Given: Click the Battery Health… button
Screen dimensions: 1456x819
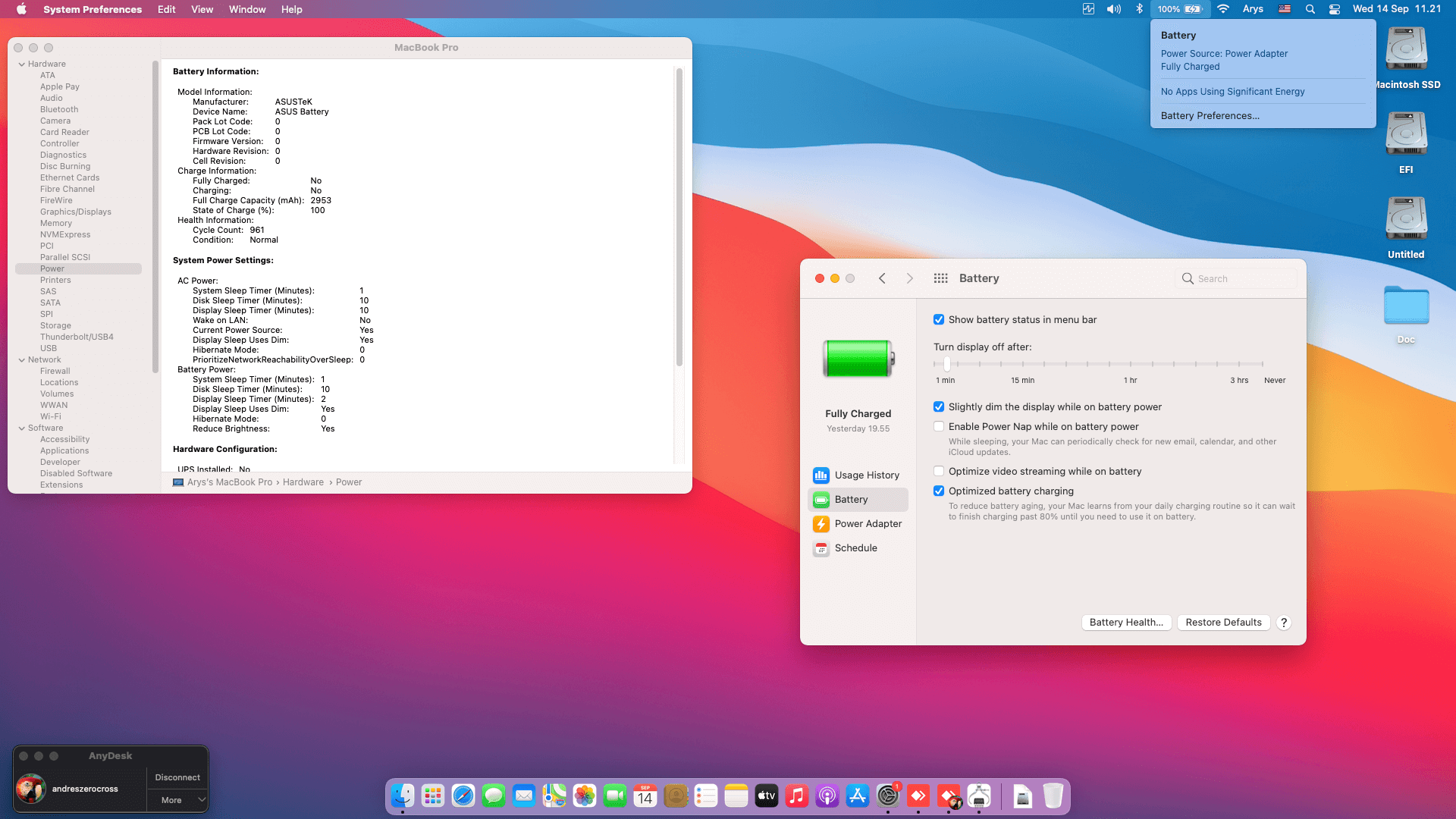Looking at the screenshot, I should pyautogui.click(x=1126, y=623).
